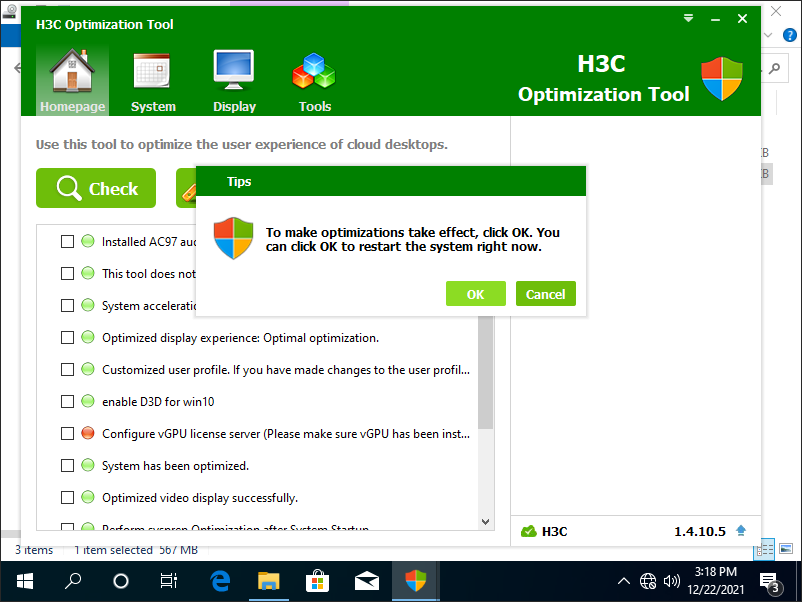The image size is (802, 602).
Task: Click the H3C shield logo in header
Action: 722,79
